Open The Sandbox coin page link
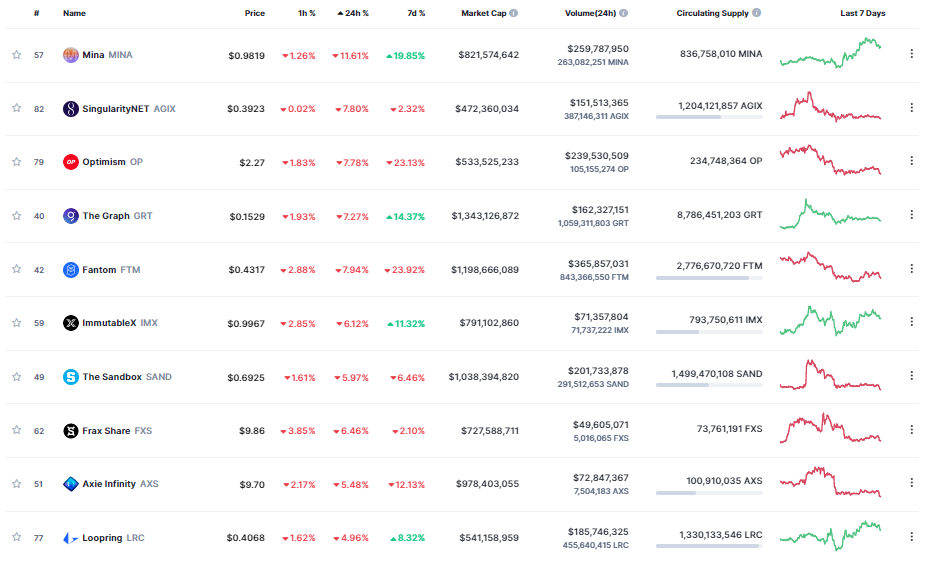This screenshot has width=935, height=564. click(x=112, y=377)
